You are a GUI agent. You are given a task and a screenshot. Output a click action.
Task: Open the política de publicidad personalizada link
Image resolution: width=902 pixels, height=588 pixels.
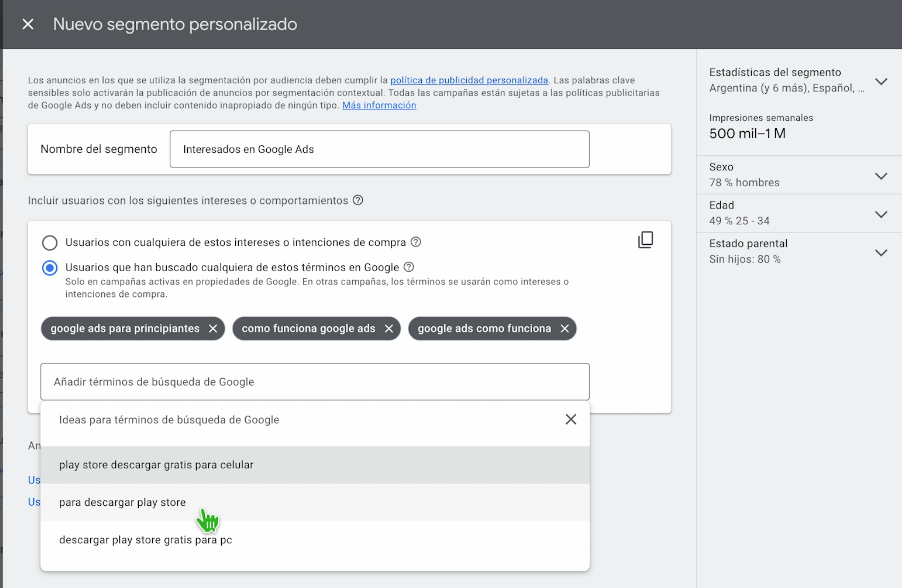tap(469, 80)
